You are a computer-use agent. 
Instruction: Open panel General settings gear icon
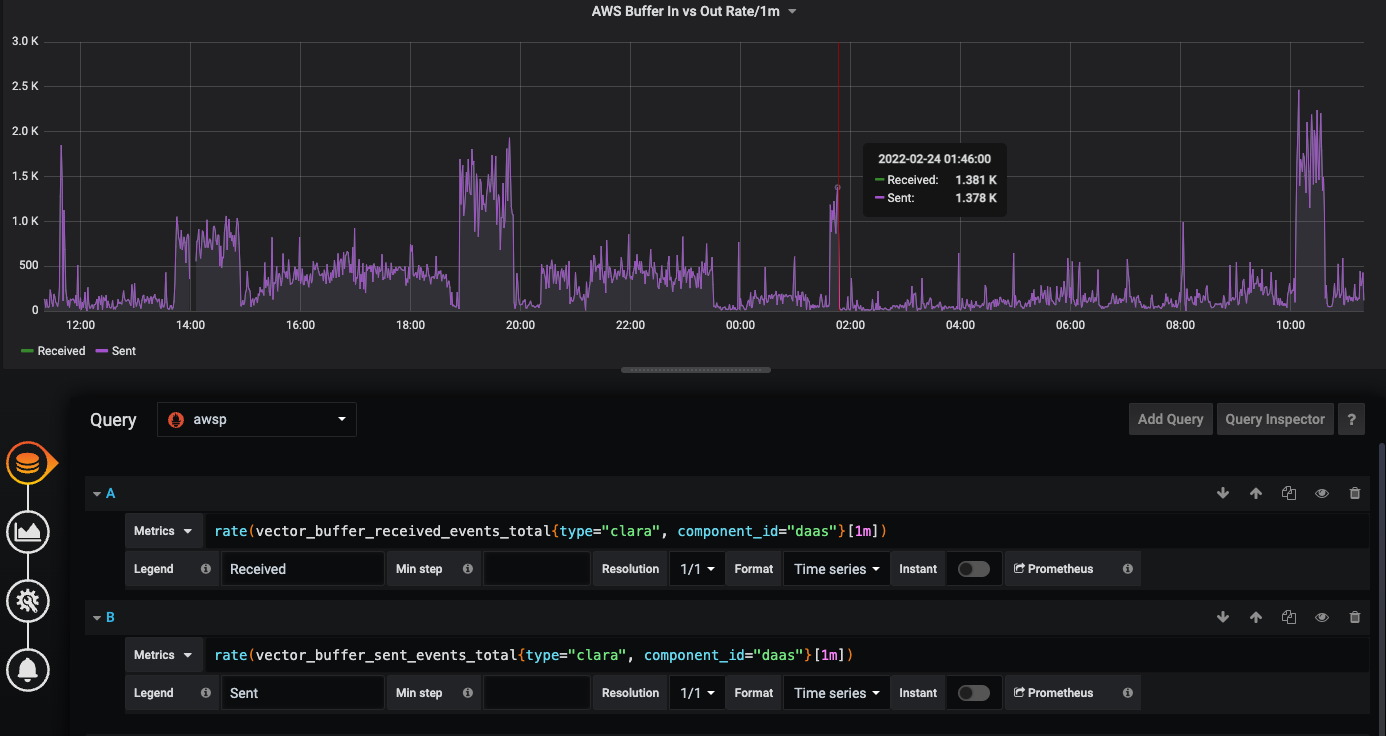pyautogui.click(x=27, y=601)
